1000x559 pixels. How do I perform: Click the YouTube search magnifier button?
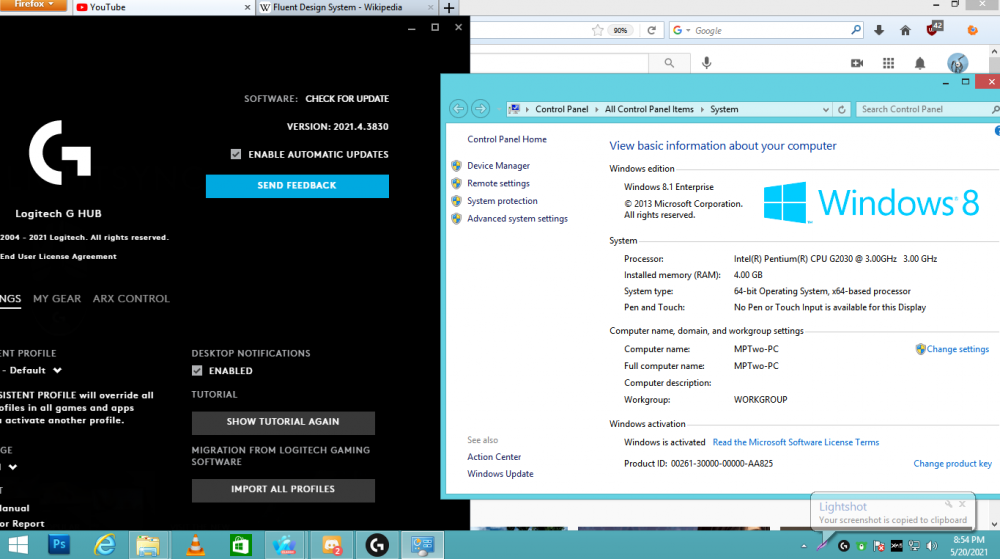pos(669,62)
